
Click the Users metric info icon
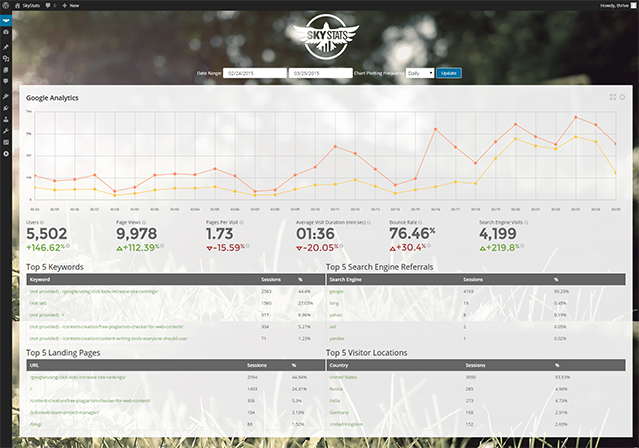tap(42, 223)
